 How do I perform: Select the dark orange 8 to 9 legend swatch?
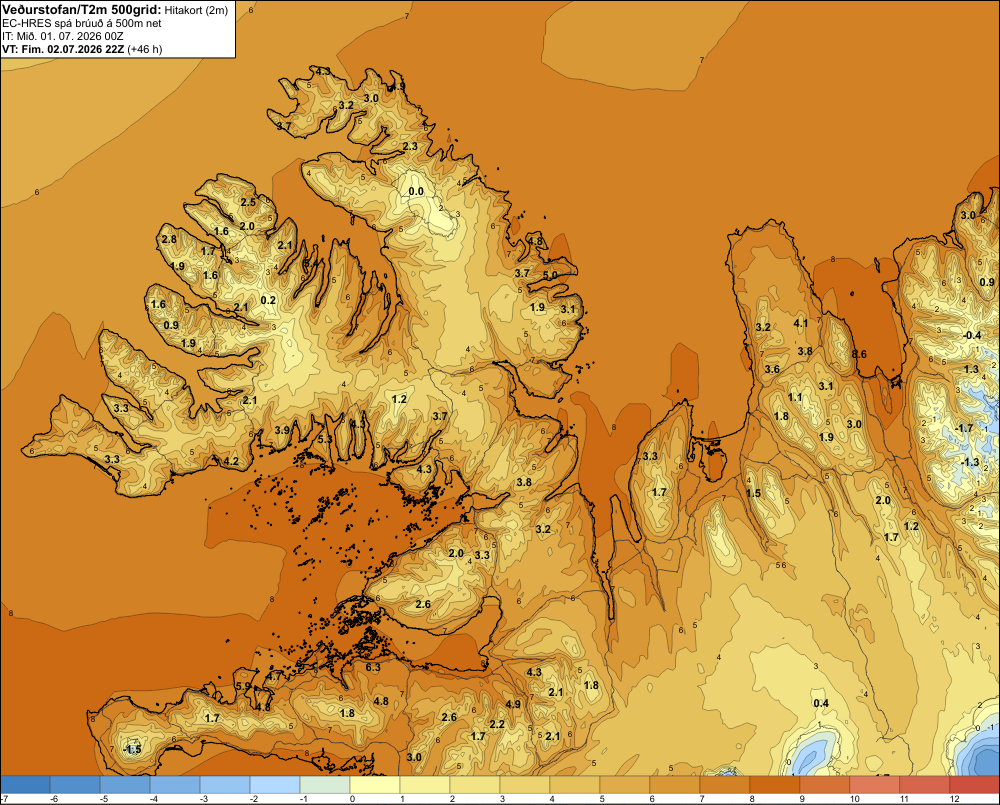pyautogui.click(x=774, y=784)
